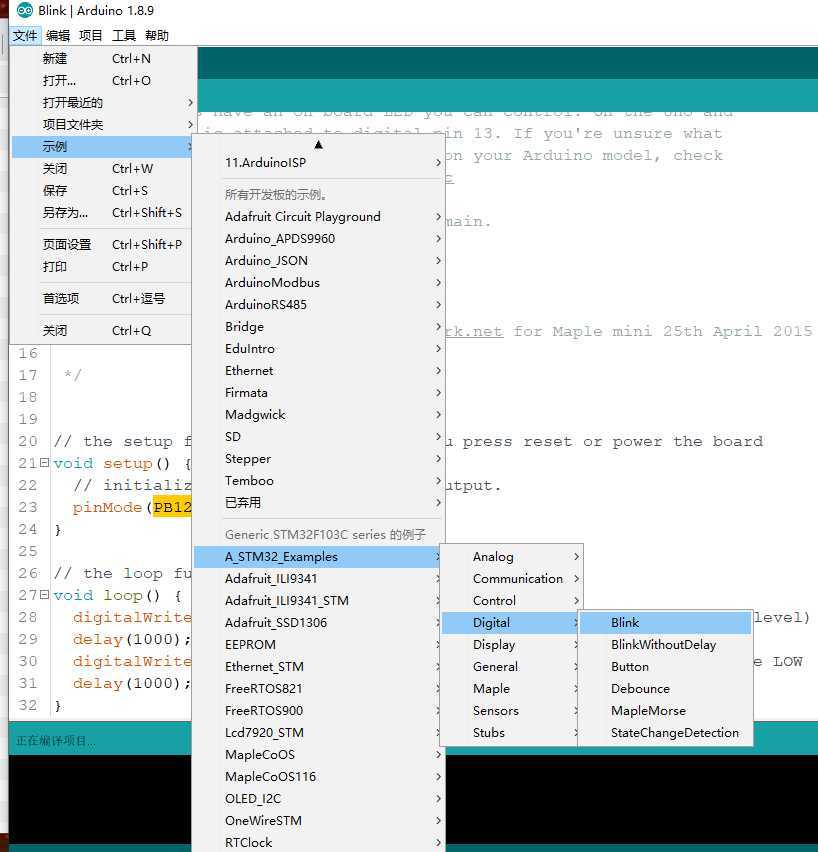
Task: Expand the Adafruit_ILI9341_STM examples
Action: click(319, 601)
